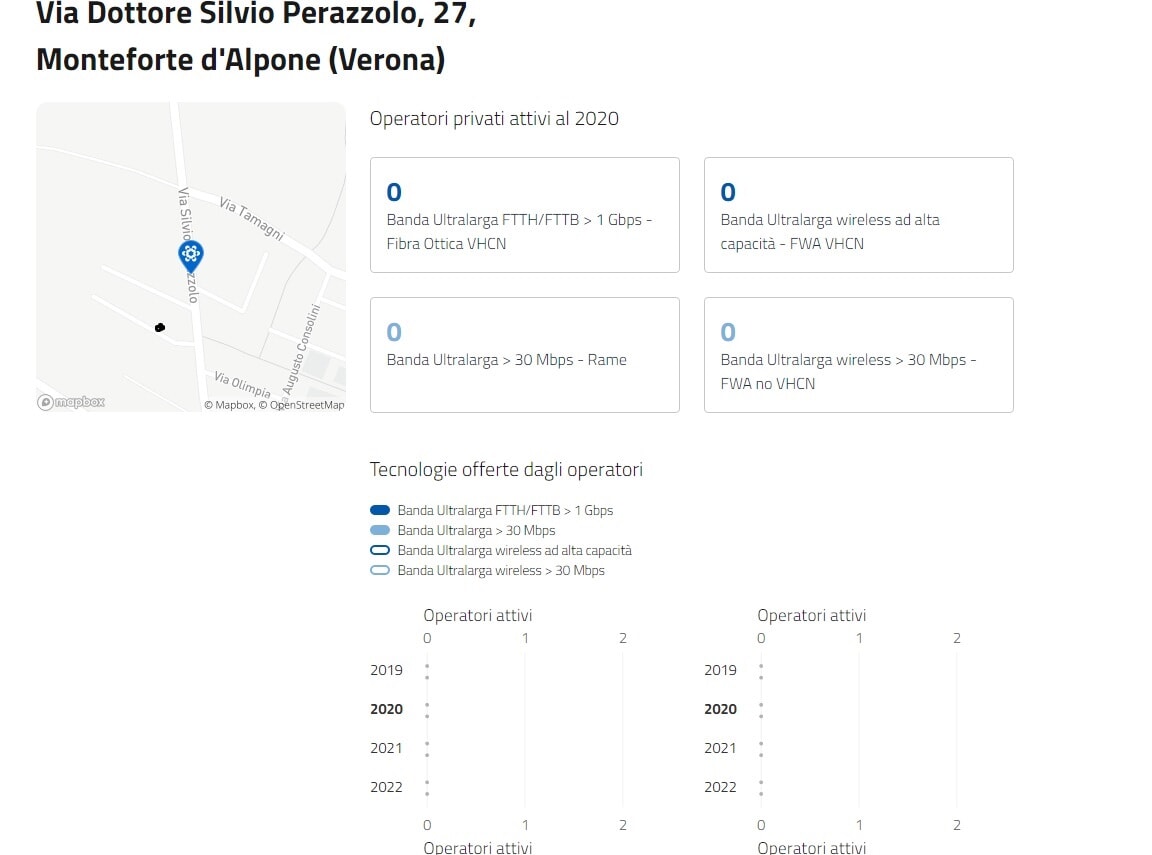Select the 'FWA no VHCN' card
The image size is (1152, 855).
point(858,355)
